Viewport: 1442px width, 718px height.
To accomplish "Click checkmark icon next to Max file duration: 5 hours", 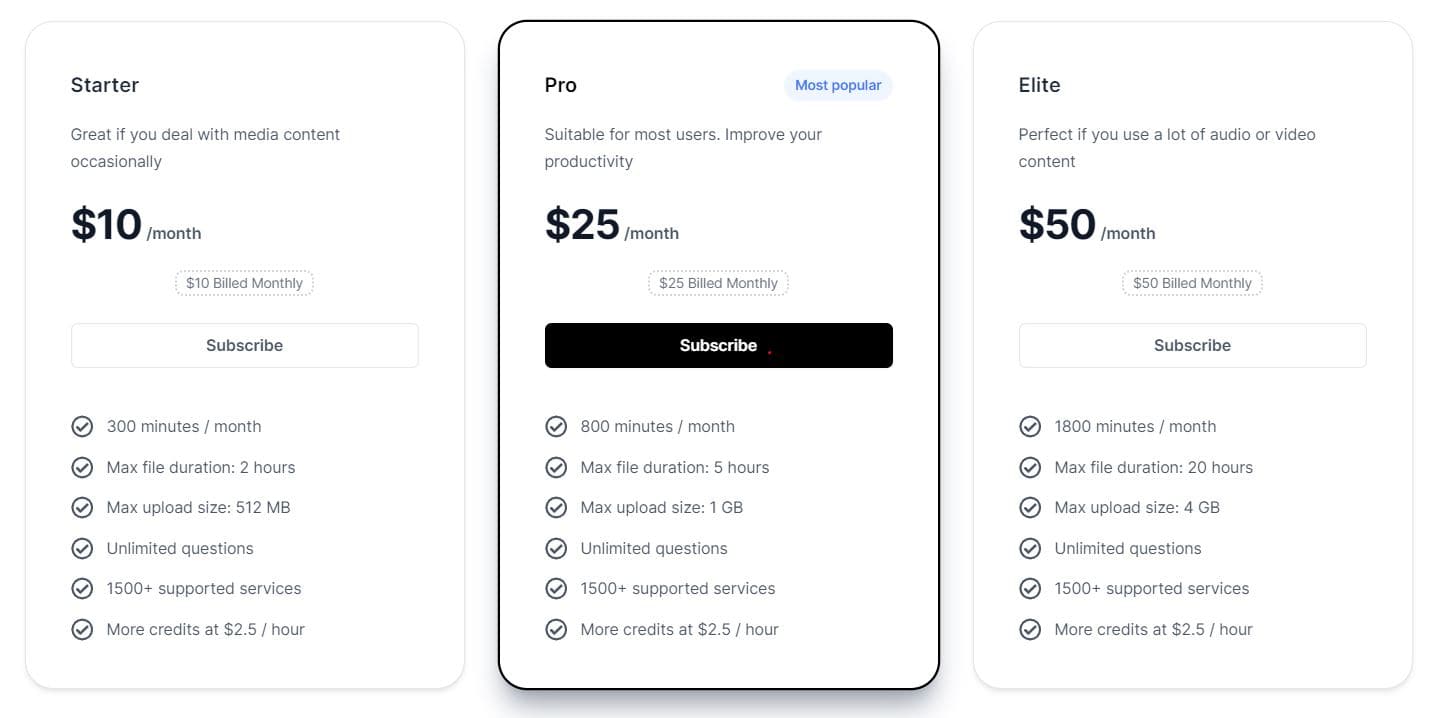I will coord(556,468).
